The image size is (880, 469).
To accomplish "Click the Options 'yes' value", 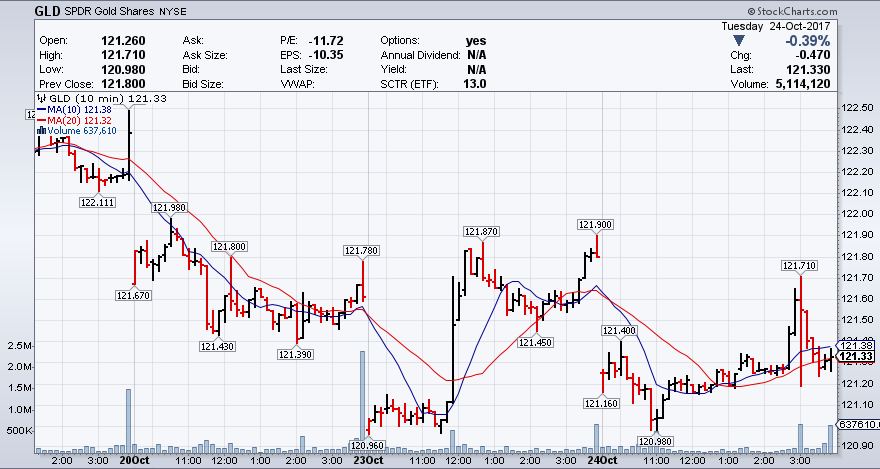I will tap(476, 40).
